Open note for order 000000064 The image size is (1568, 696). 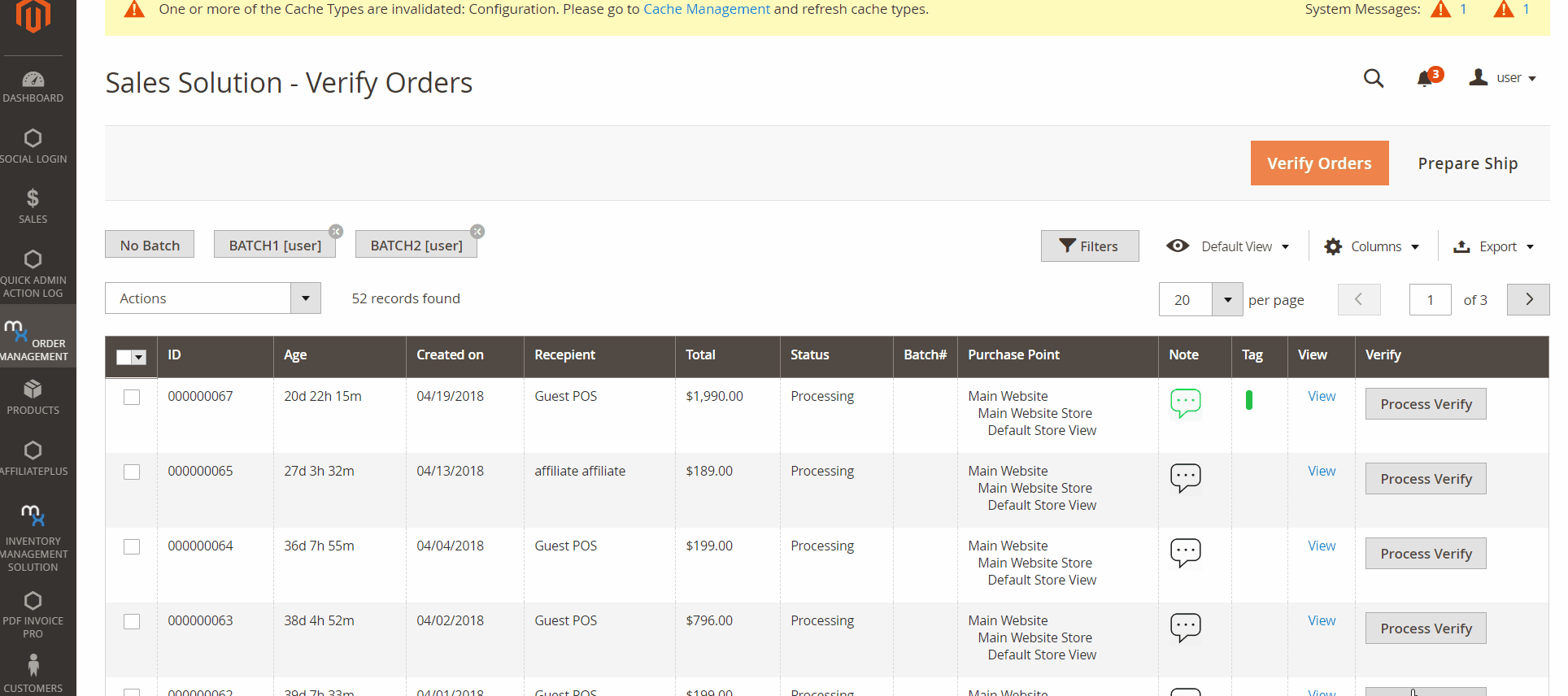click(1186, 553)
